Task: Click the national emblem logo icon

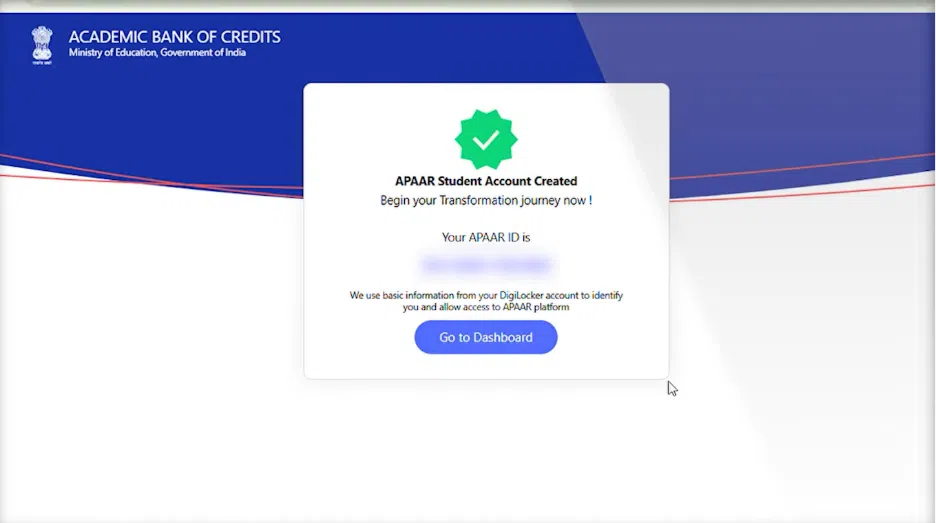Action: coord(42,45)
